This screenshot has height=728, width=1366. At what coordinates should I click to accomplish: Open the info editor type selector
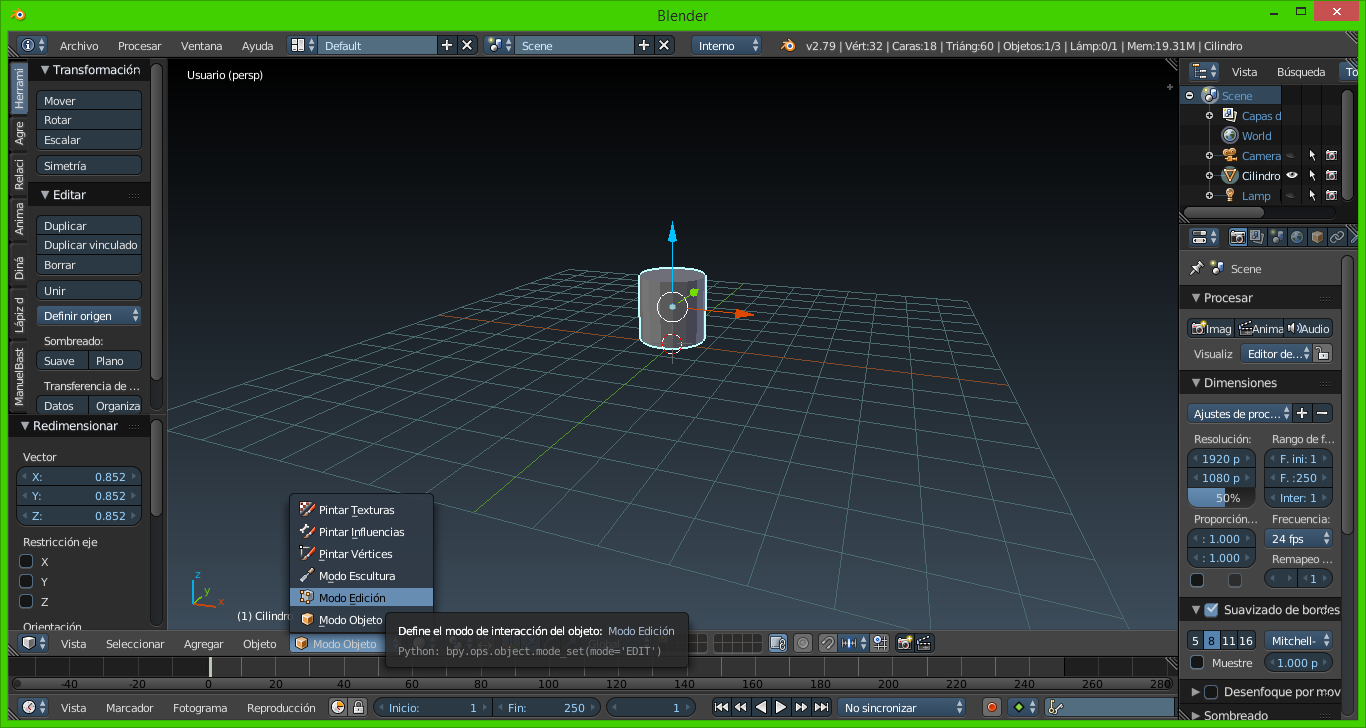tap(33, 46)
